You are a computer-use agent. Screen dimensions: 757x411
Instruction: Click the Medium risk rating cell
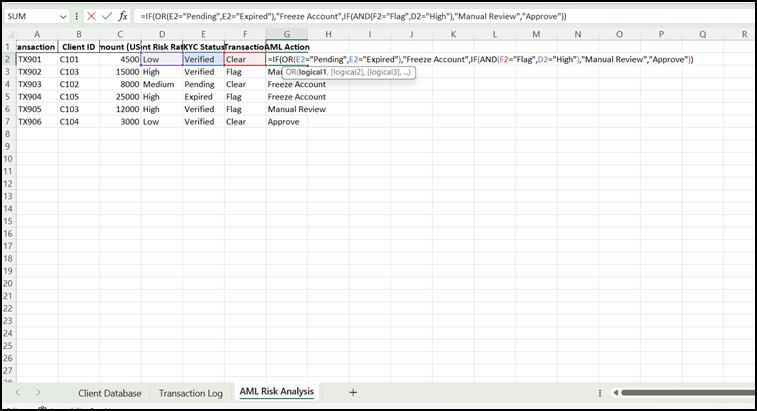(x=162, y=84)
